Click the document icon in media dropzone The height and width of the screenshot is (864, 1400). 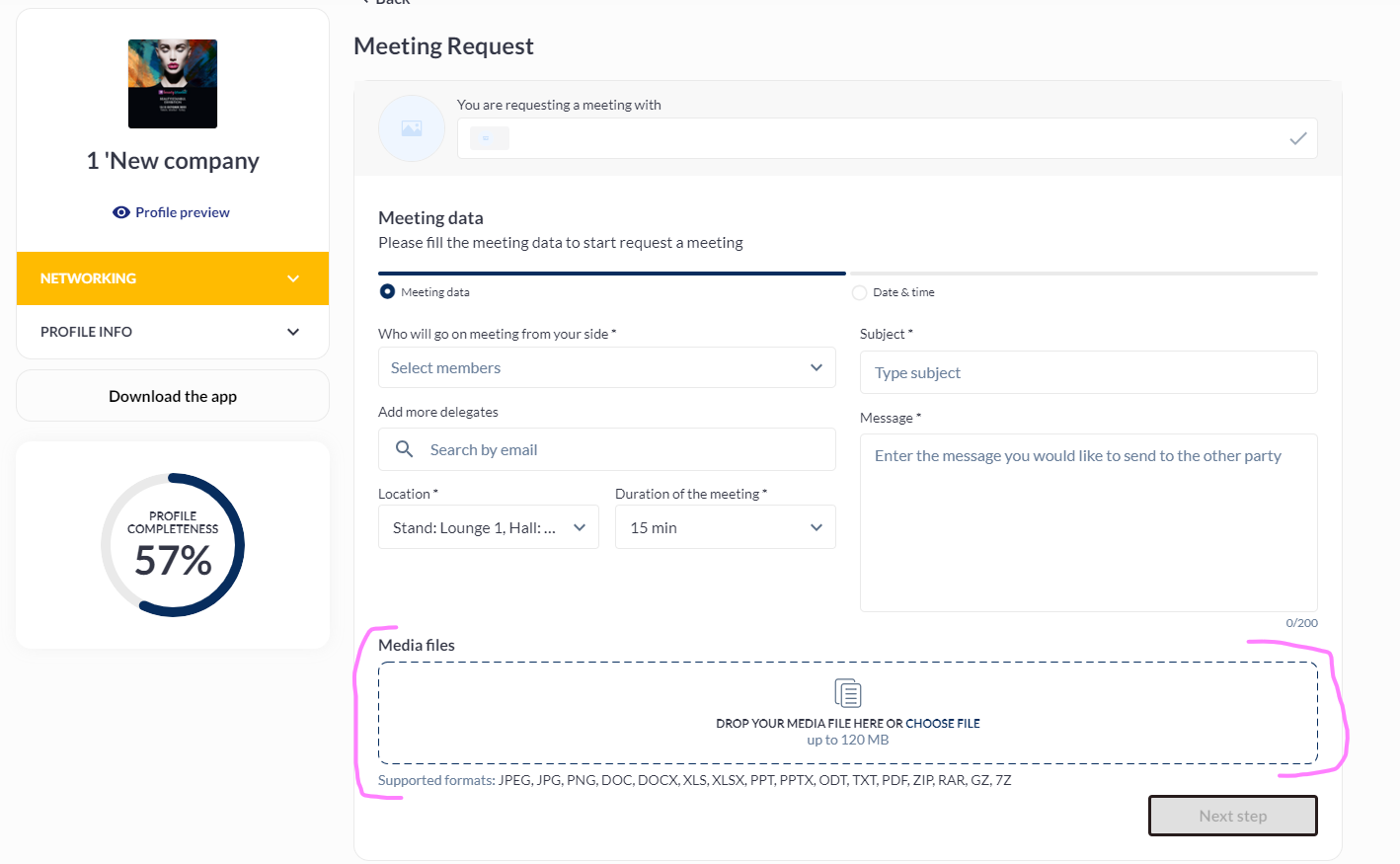[x=848, y=693]
